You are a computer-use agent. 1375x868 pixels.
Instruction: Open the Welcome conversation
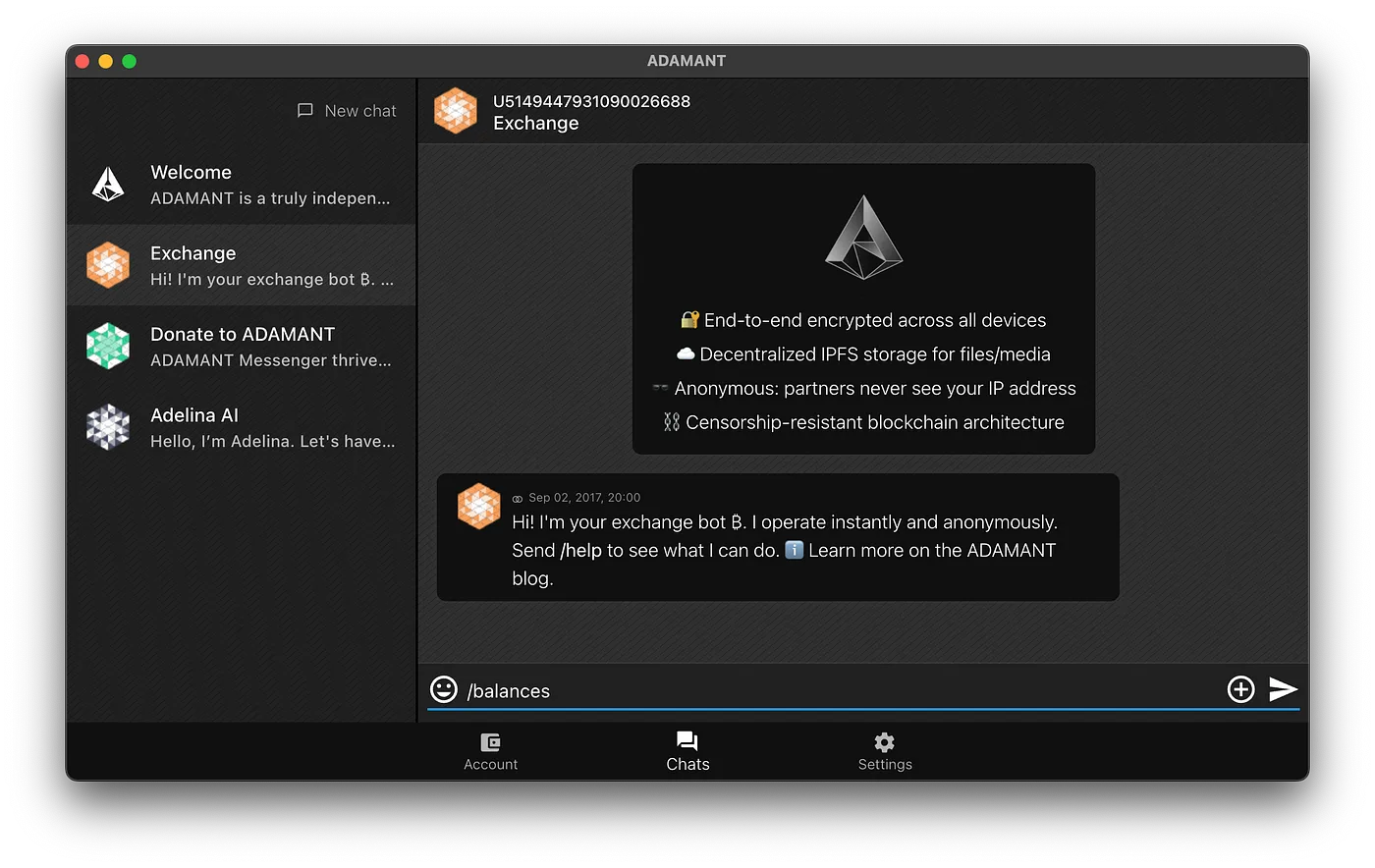point(242,185)
